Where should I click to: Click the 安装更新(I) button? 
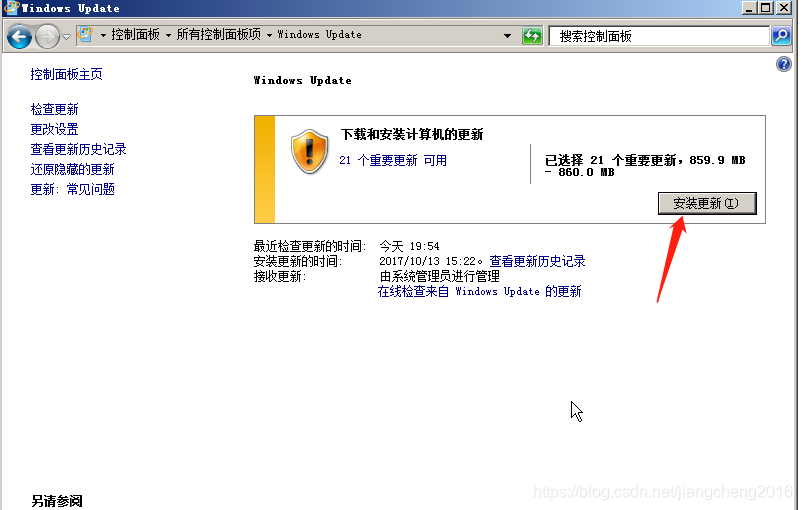707,203
